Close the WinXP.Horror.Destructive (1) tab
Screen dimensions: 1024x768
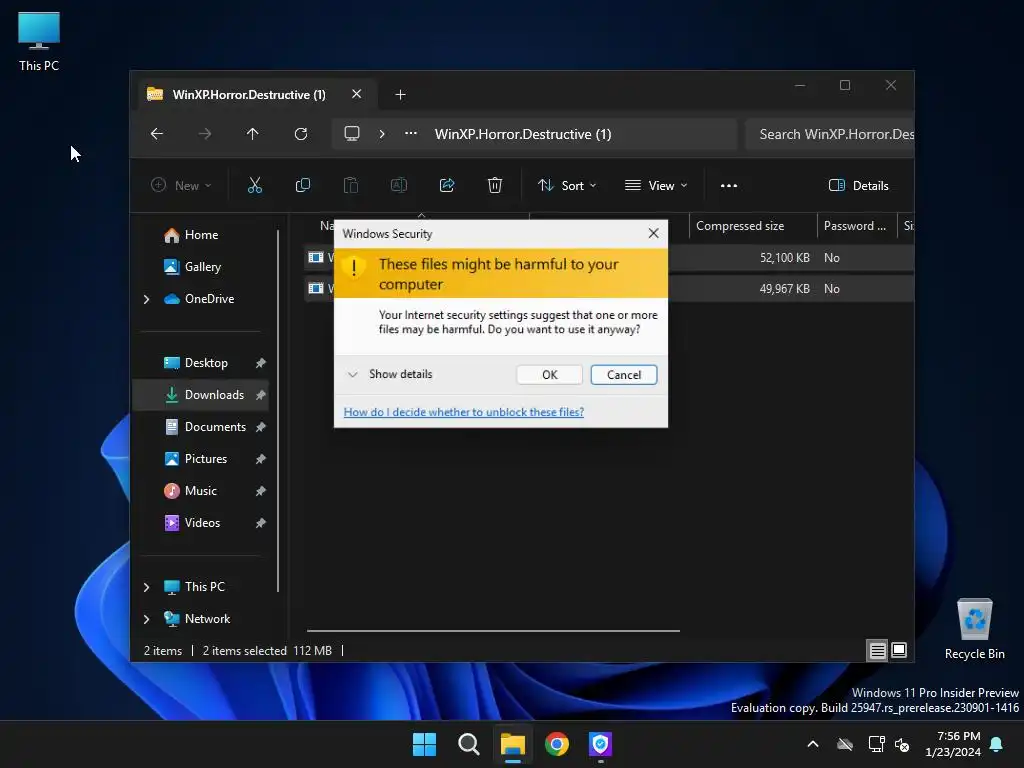(x=357, y=94)
